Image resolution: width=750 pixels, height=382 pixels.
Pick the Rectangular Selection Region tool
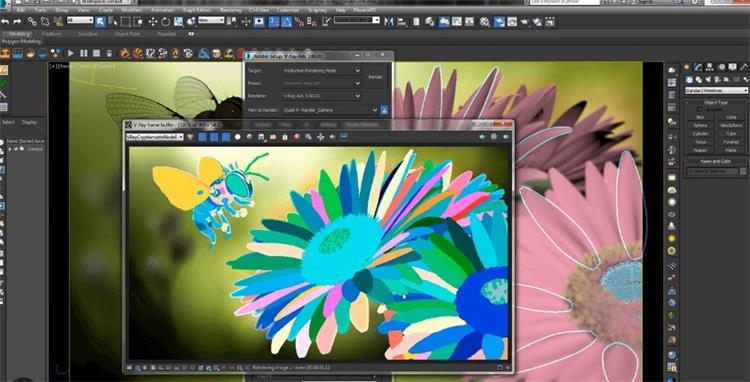point(125,22)
